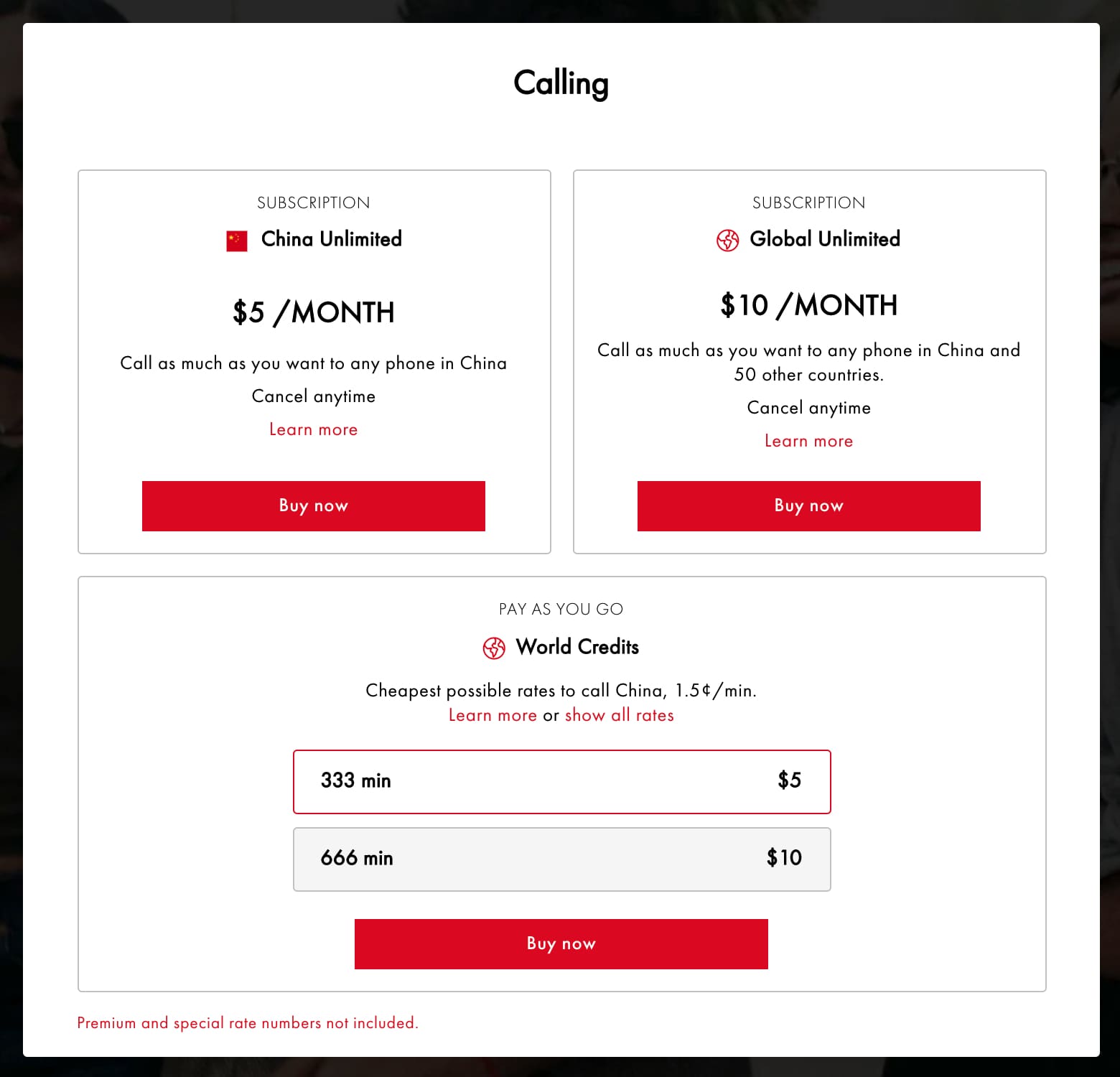1120x1077 pixels.
Task: Click the PAY AS YOU GO label
Action: pyautogui.click(x=561, y=609)
